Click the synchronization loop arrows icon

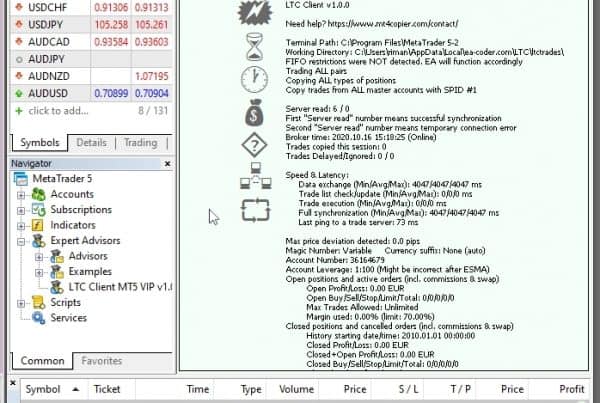(x=256, y=210)
